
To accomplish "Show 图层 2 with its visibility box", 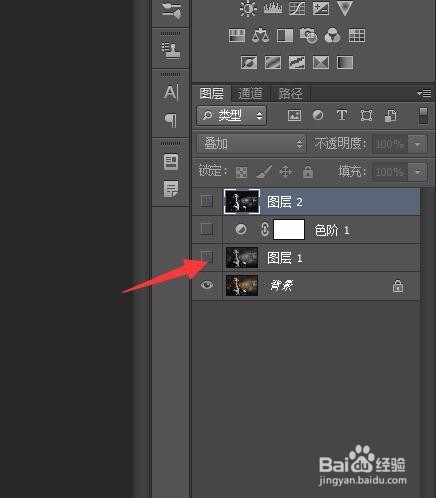I will pos(207,201).
